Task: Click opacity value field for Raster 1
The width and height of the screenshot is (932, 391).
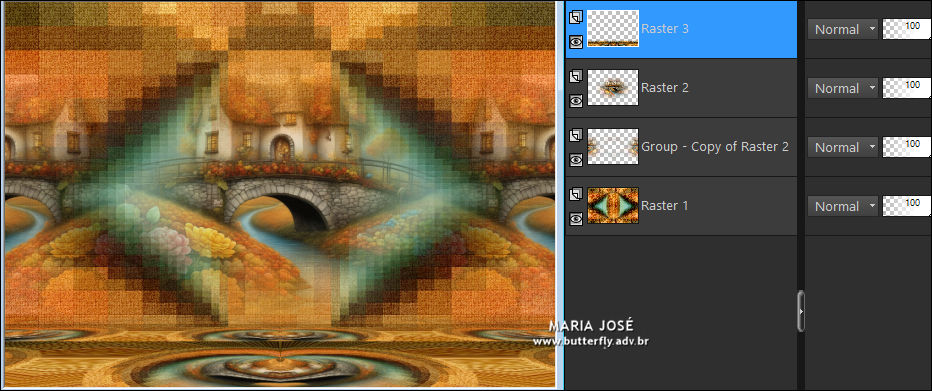Action: tap(907, 206)
